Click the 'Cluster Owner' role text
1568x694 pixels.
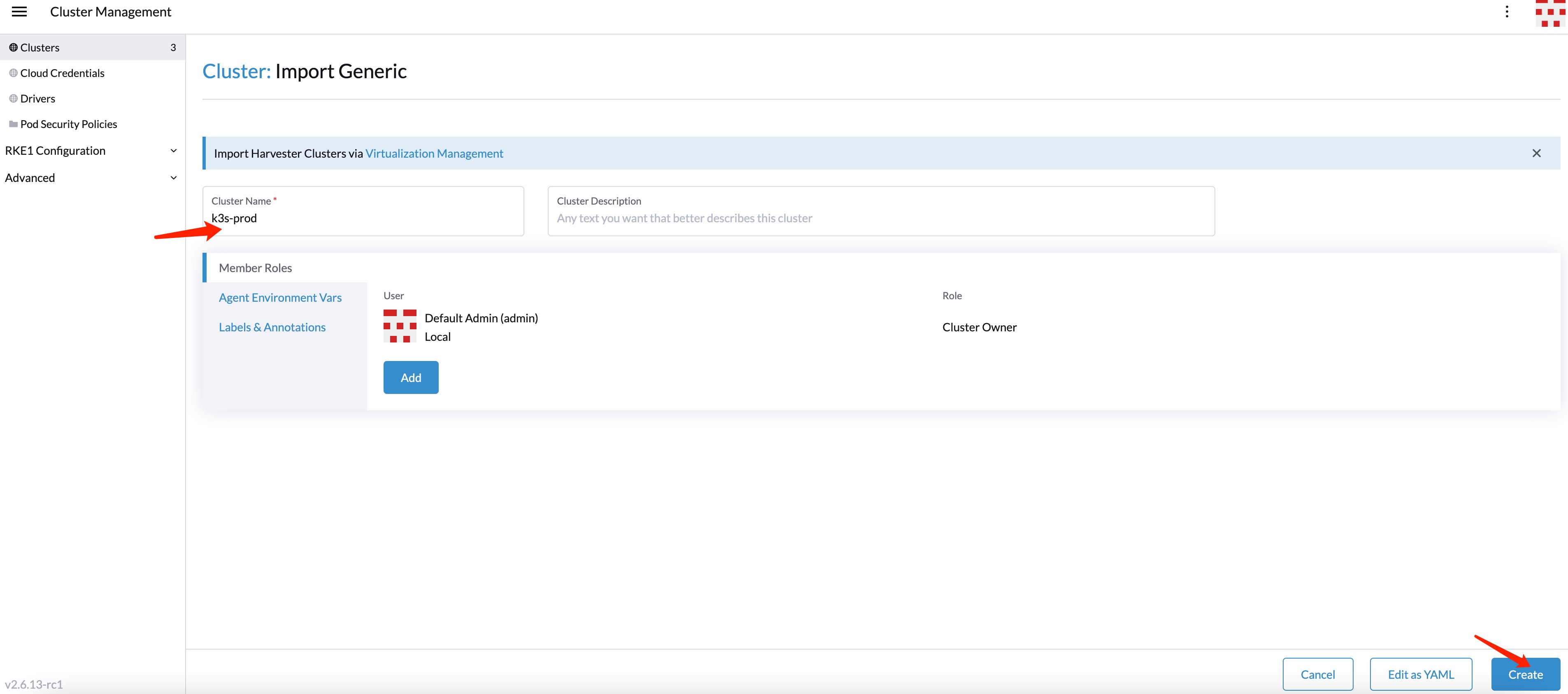coord(979,327)
